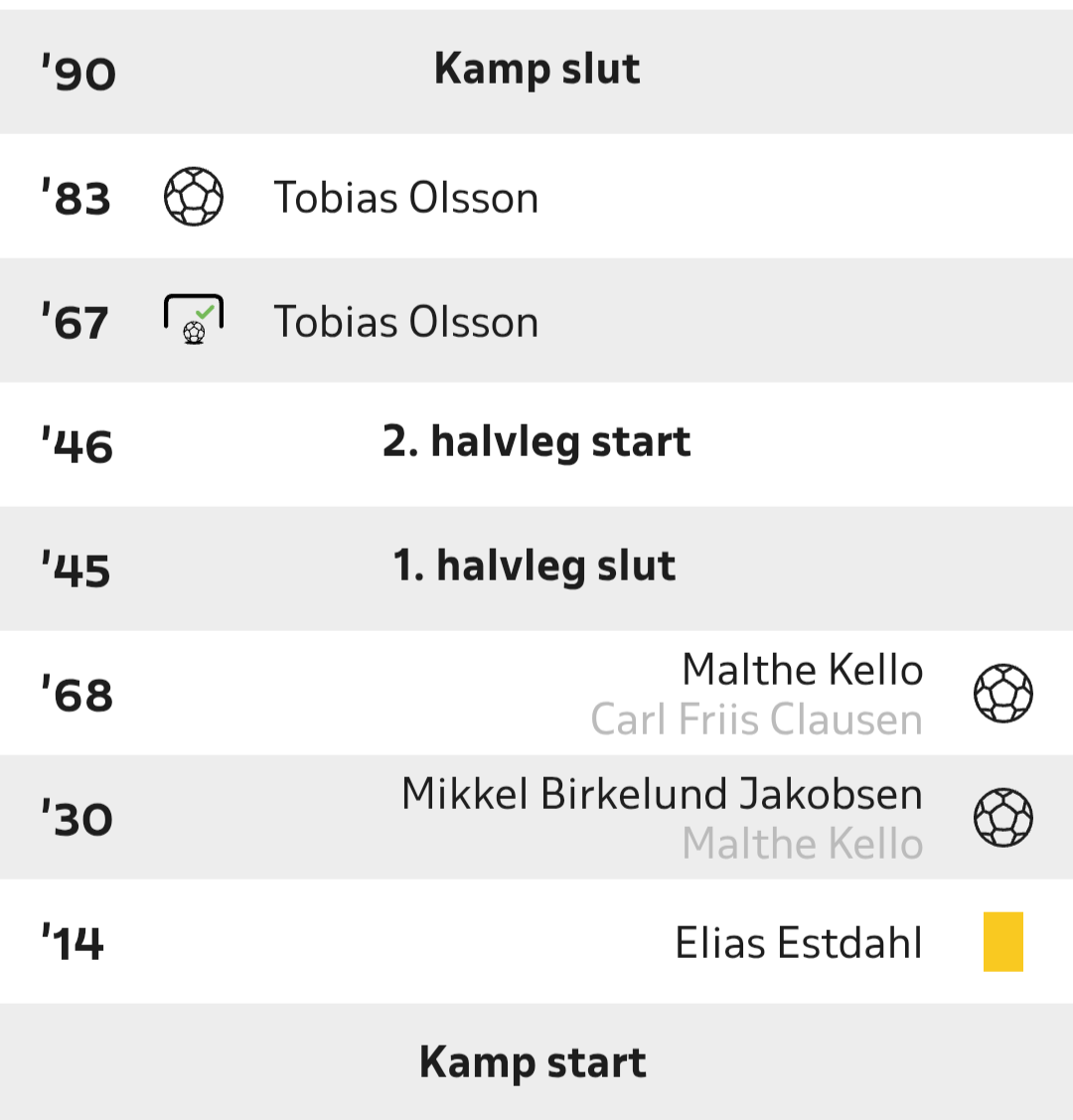Click the '90 minute label
The image size is (1073, 1120).
(78, 74)
